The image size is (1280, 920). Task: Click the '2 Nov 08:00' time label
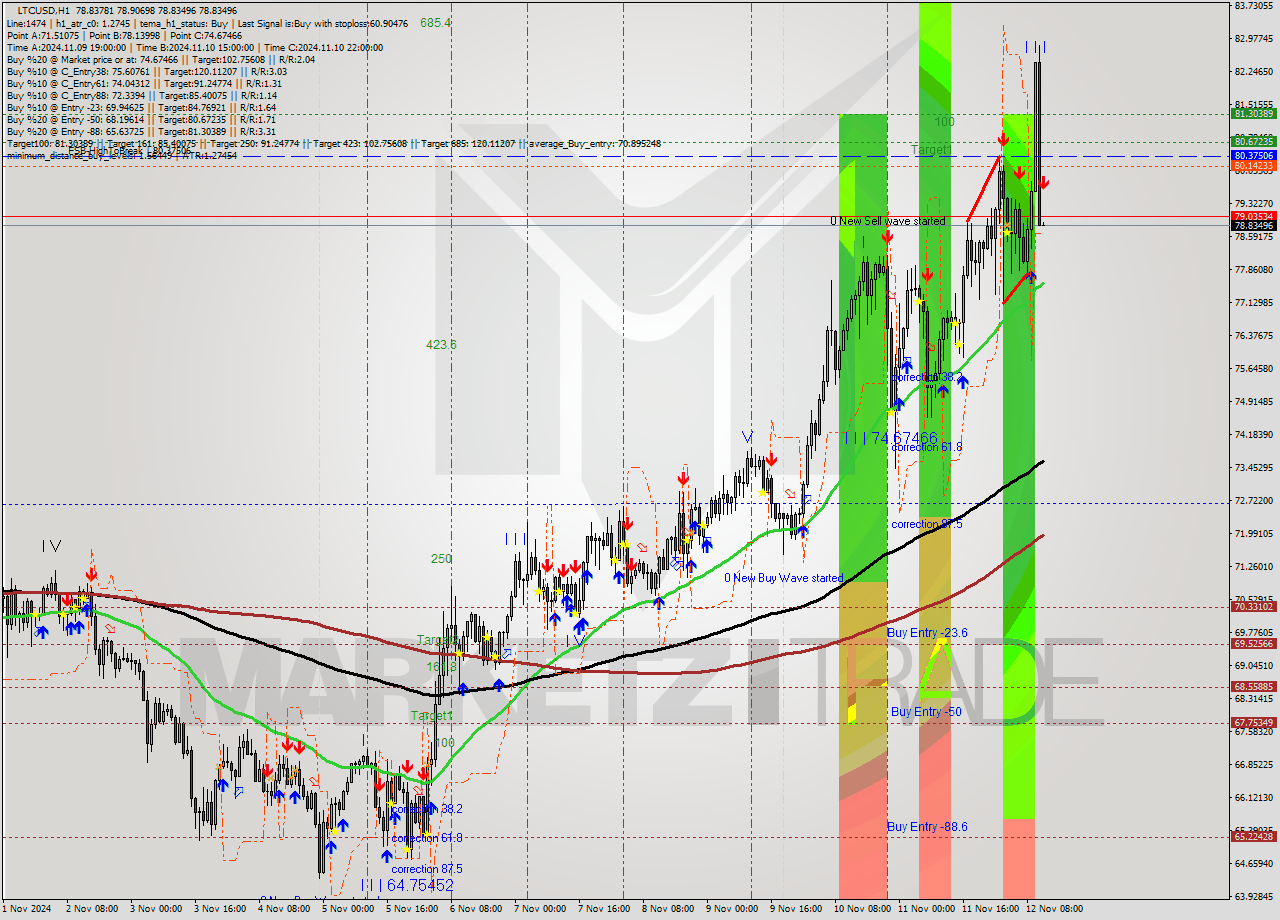(90, 909)
